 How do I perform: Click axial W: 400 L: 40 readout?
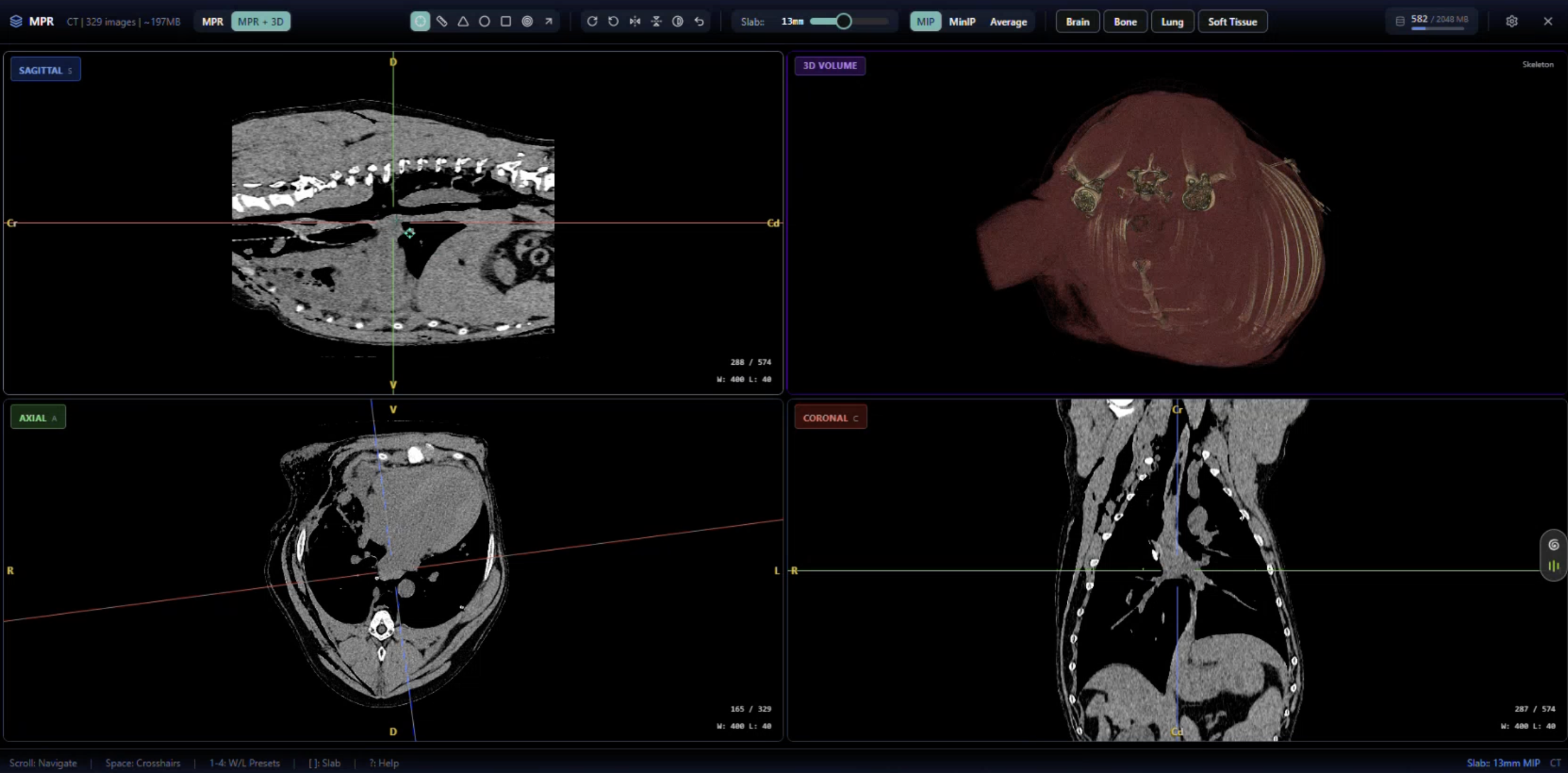[744, 726]
